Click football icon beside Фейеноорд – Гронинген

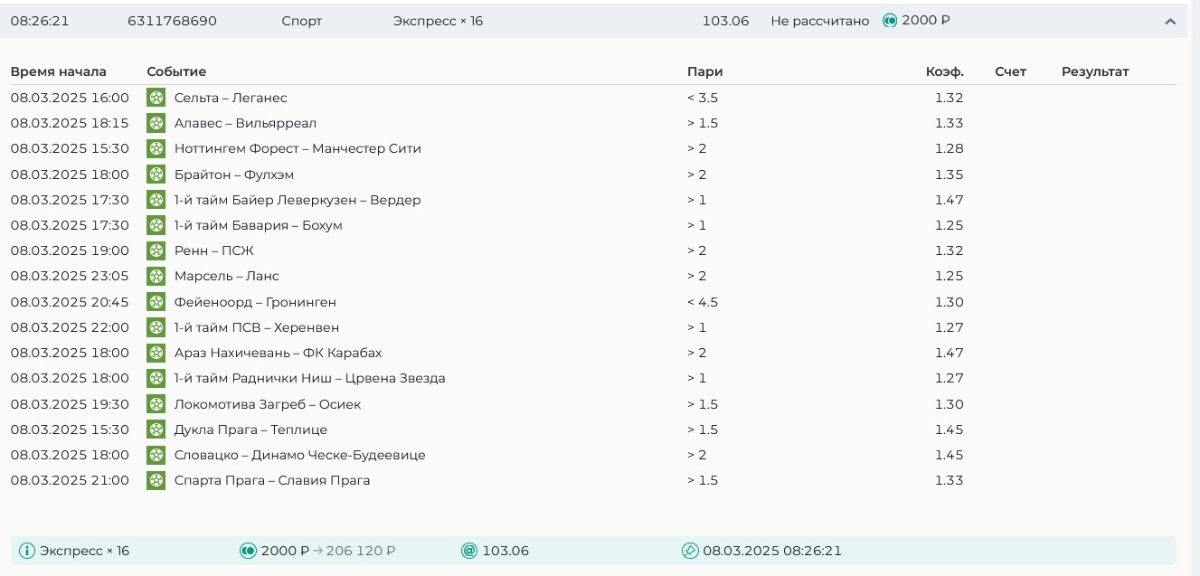[x=156, y=302]
